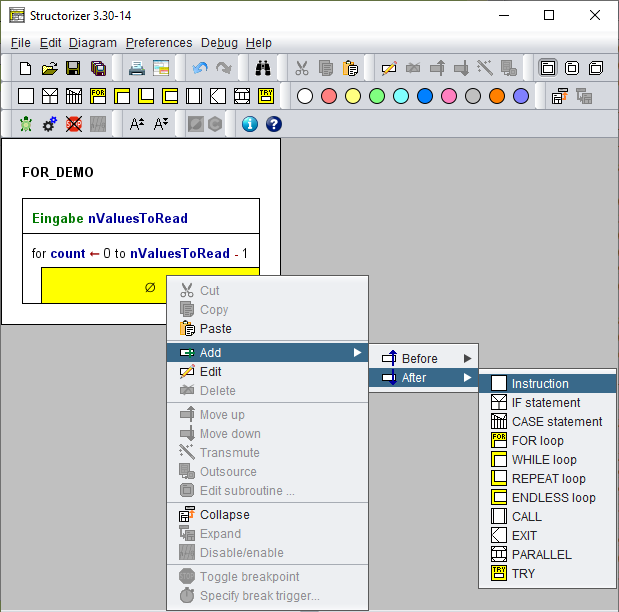Toggle the first diagram box mode button in the toolbar
The height and width of the screenshot is (612, 619).
[548, 68]
